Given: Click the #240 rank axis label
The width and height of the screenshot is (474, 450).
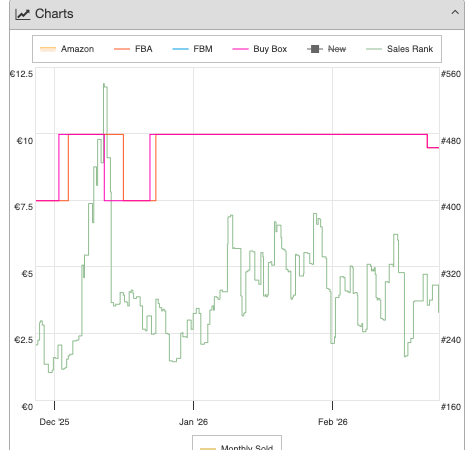Looking at the screenshot, I should [x=451, y=340].
